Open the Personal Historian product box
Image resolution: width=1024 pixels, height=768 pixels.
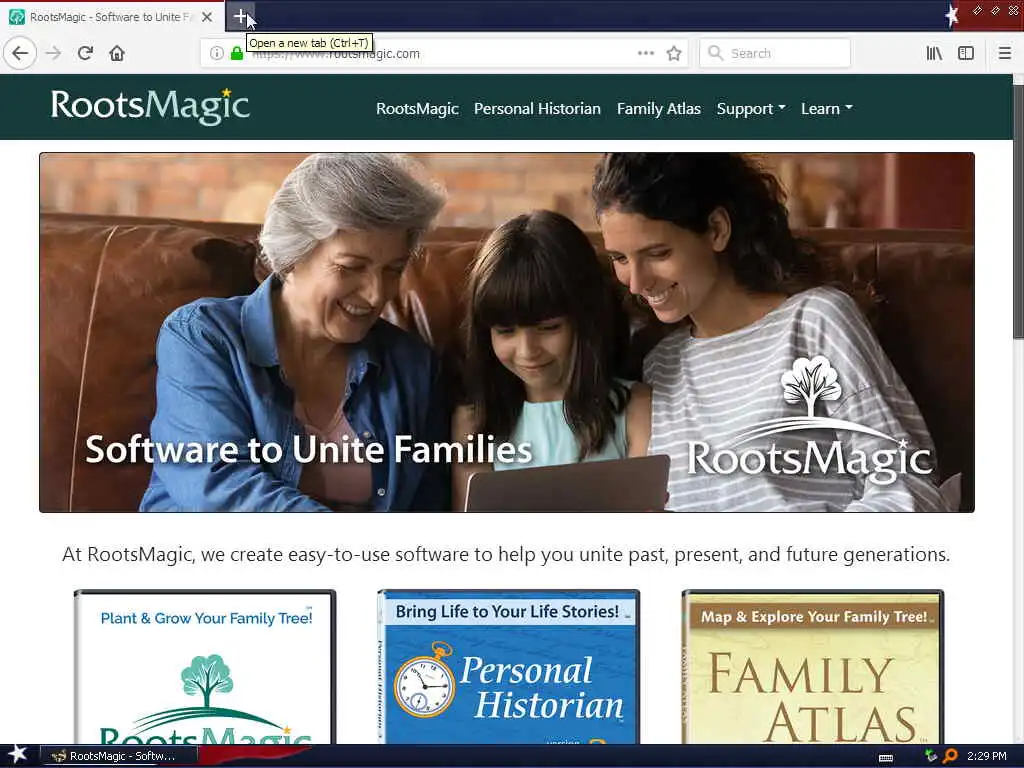[x=508, y=667]
